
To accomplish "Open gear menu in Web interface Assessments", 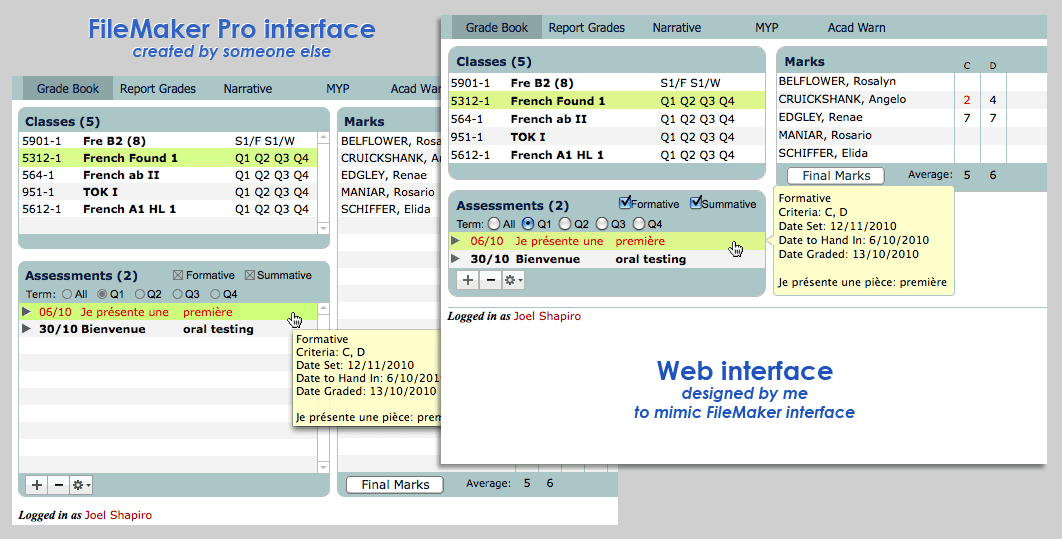I will click(513, 280).
